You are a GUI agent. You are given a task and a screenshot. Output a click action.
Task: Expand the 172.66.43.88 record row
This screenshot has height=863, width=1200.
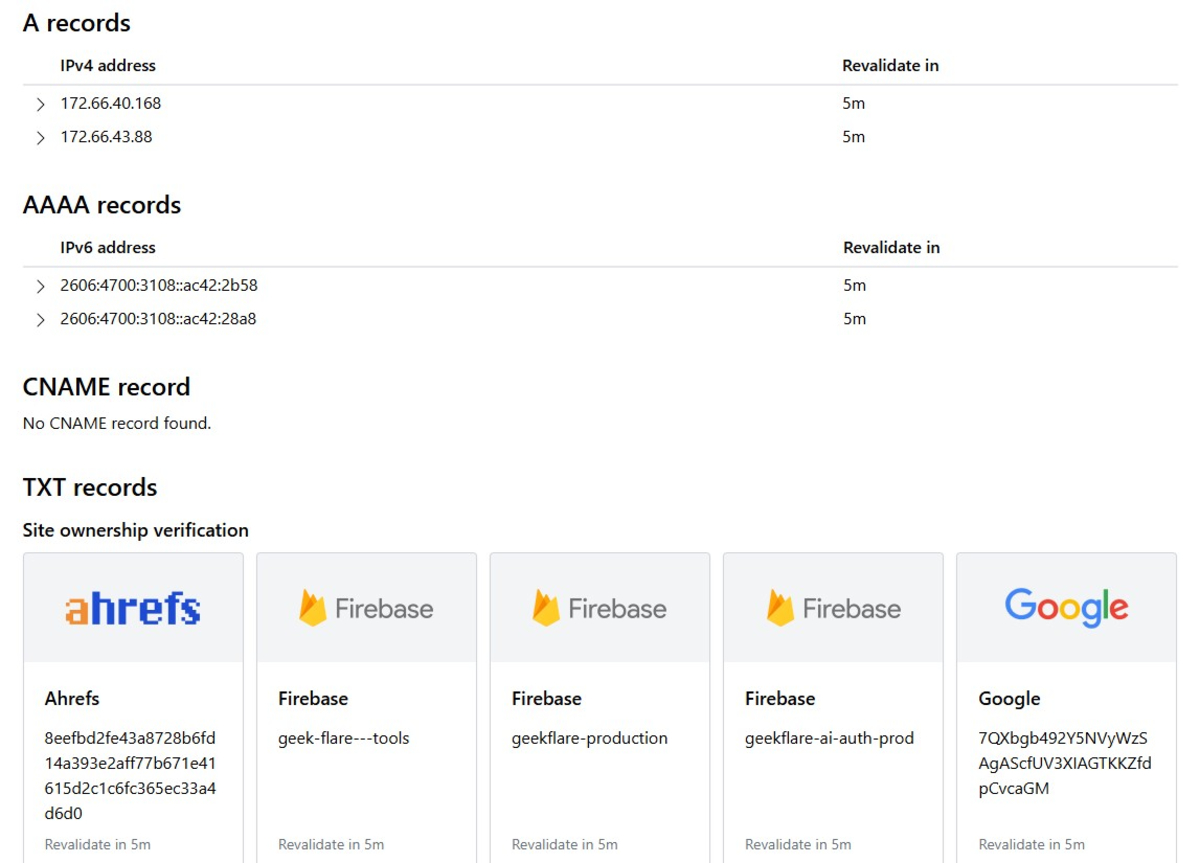(40, 138)
